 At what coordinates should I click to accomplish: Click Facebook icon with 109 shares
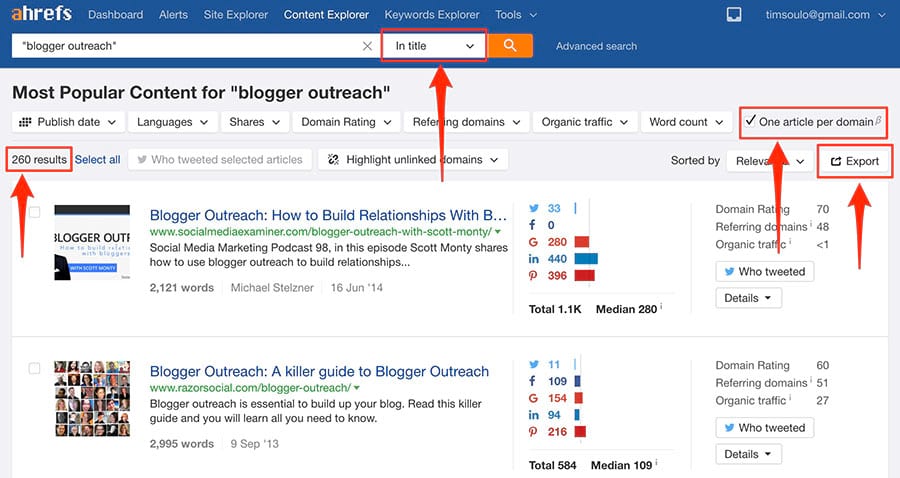[533, 381]
